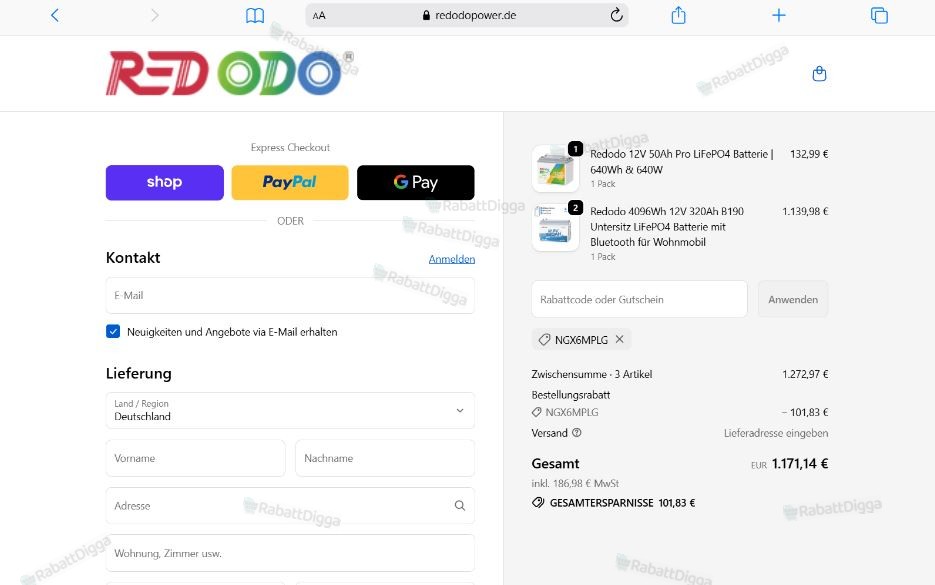The height and width of the screenshot is (585, 935).
Task: Click the discount amount − 101,83 €
Action: pos(804,412)
